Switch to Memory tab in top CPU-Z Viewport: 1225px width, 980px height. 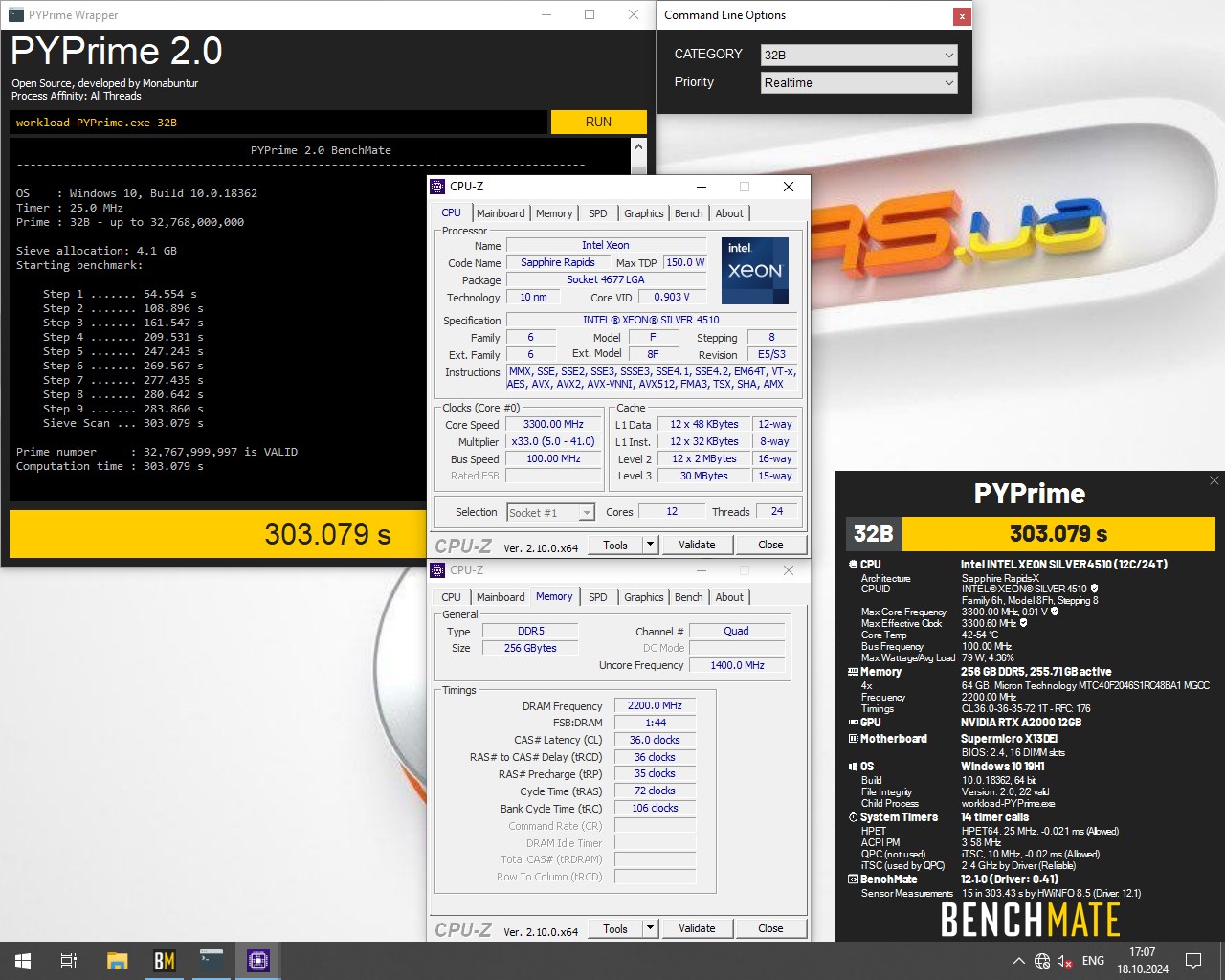pos(554,213)
